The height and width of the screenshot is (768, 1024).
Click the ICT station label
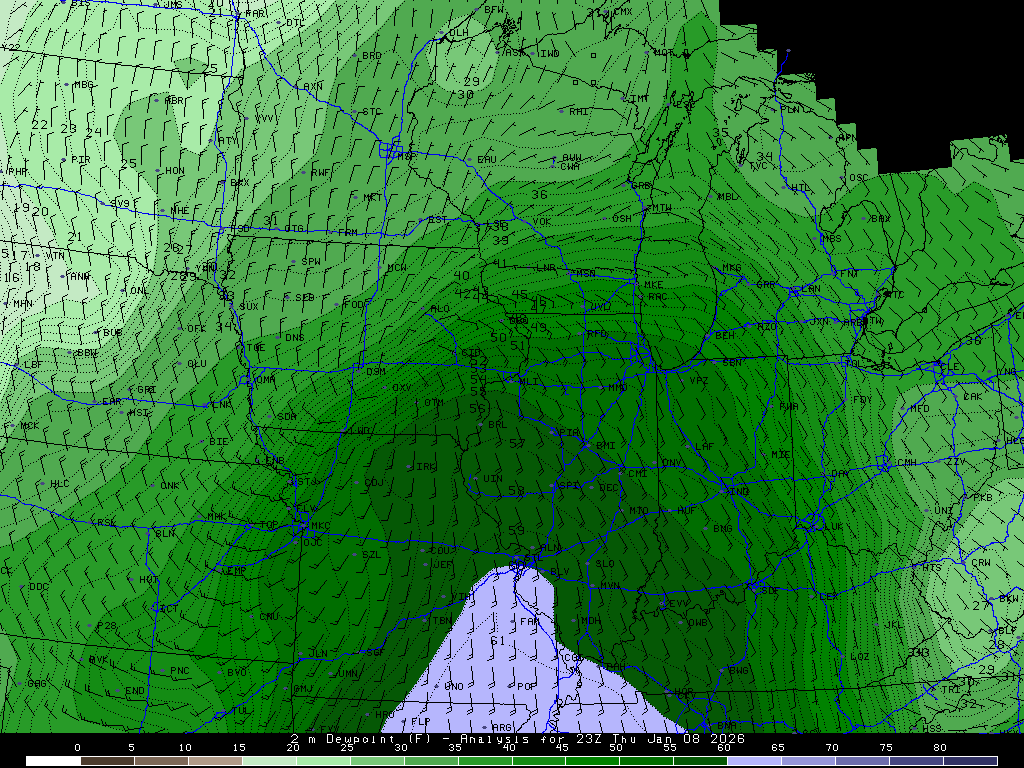(169, 609)
